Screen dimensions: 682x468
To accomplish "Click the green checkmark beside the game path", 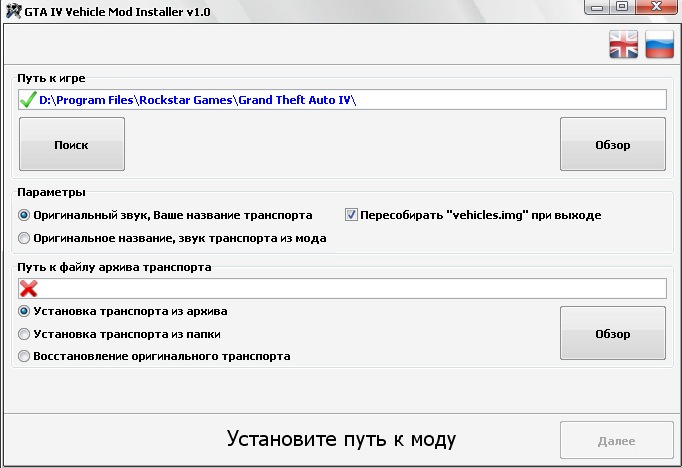I will (28, 100).
